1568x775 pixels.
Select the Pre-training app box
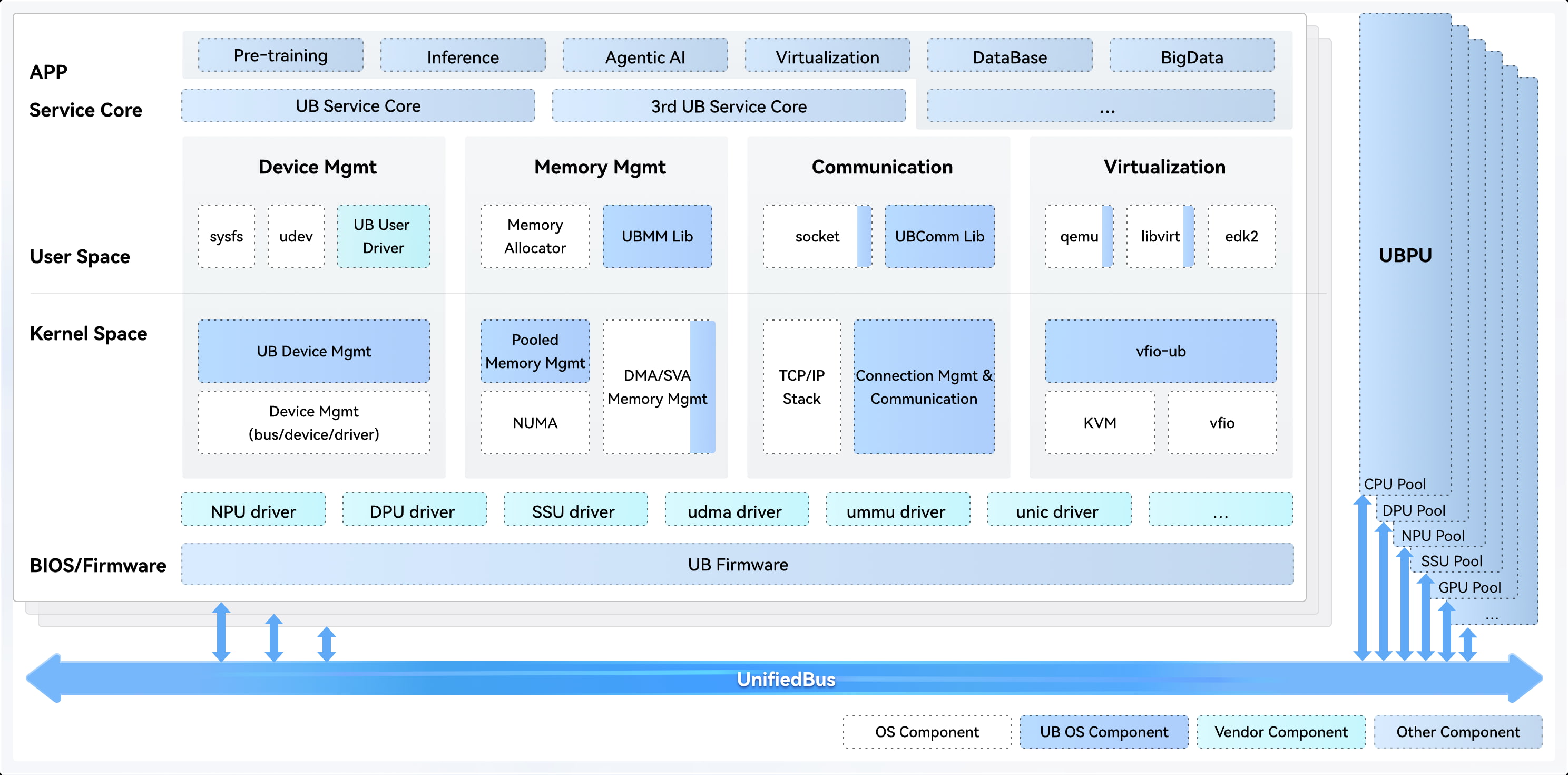click(281, 55)
